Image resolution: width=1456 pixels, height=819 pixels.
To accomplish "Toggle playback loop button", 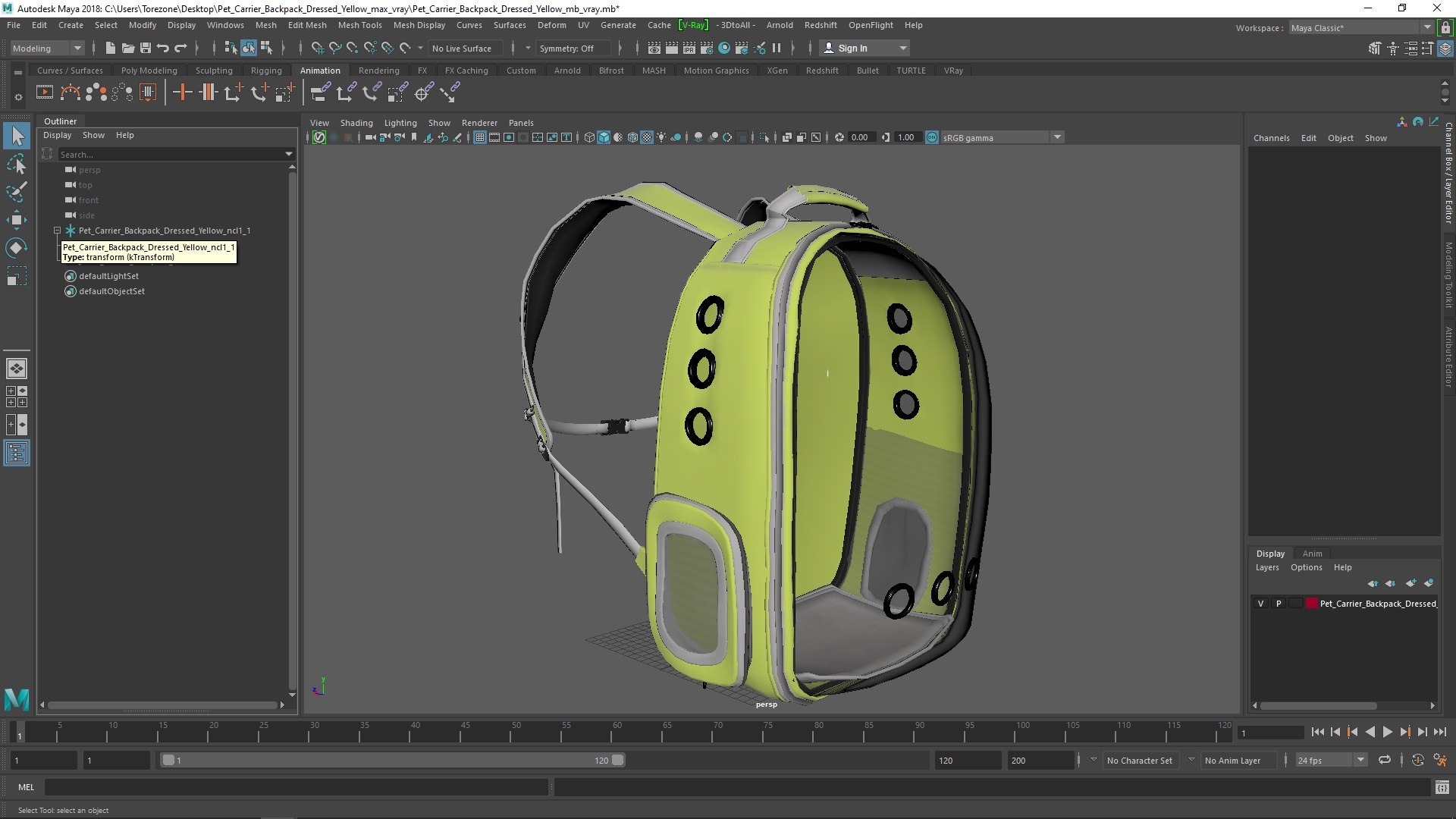I will pyautogui.click(x=1385, y=760).
